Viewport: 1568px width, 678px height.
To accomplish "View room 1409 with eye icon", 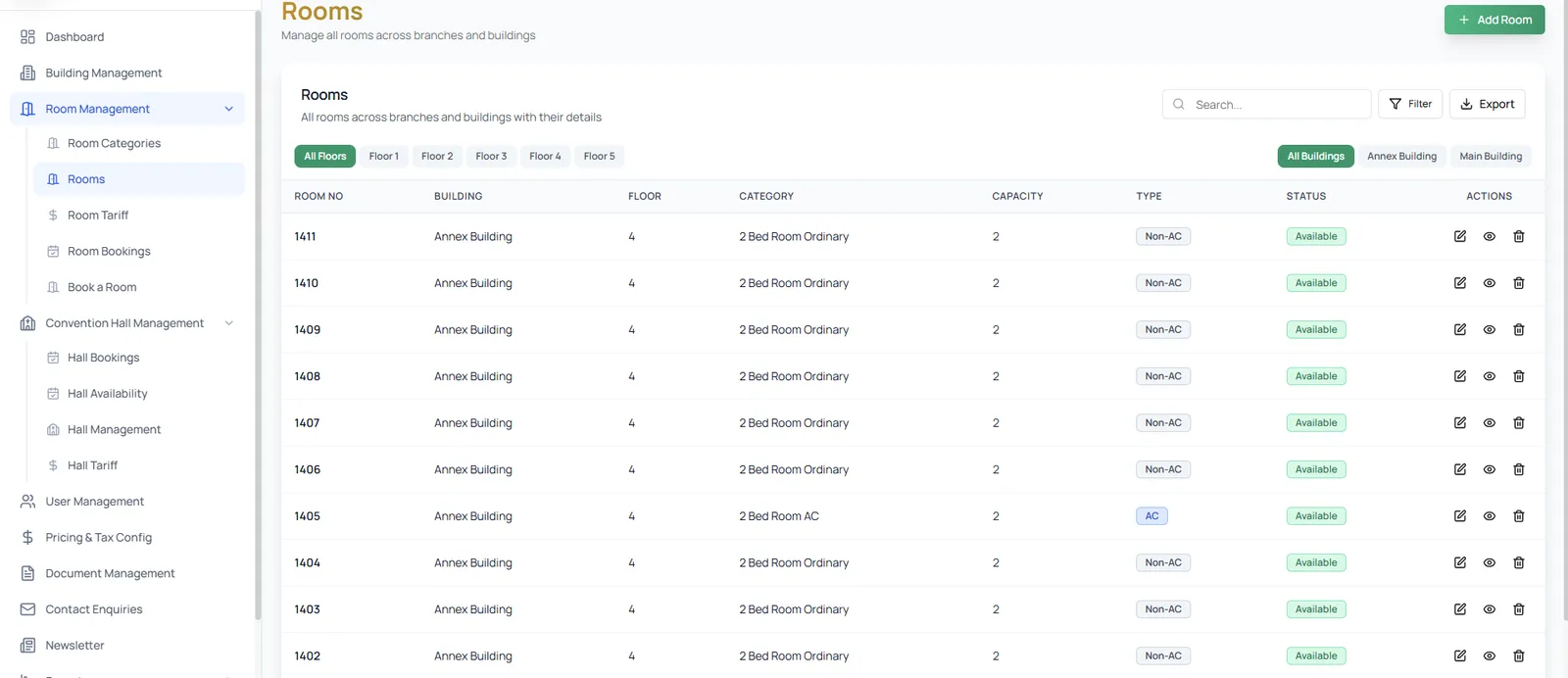I will pos(1490,329).
